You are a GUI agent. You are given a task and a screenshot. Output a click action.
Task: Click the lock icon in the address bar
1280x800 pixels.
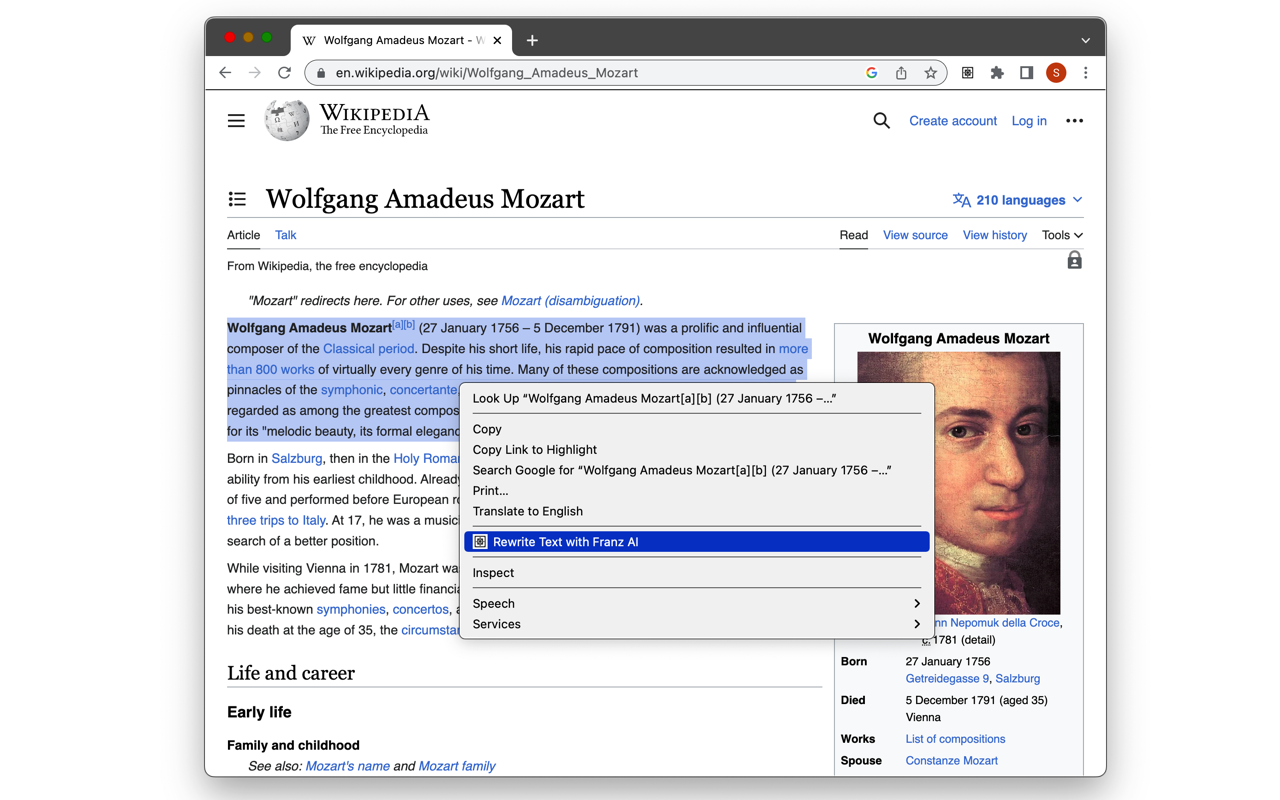tap(321, 73)
